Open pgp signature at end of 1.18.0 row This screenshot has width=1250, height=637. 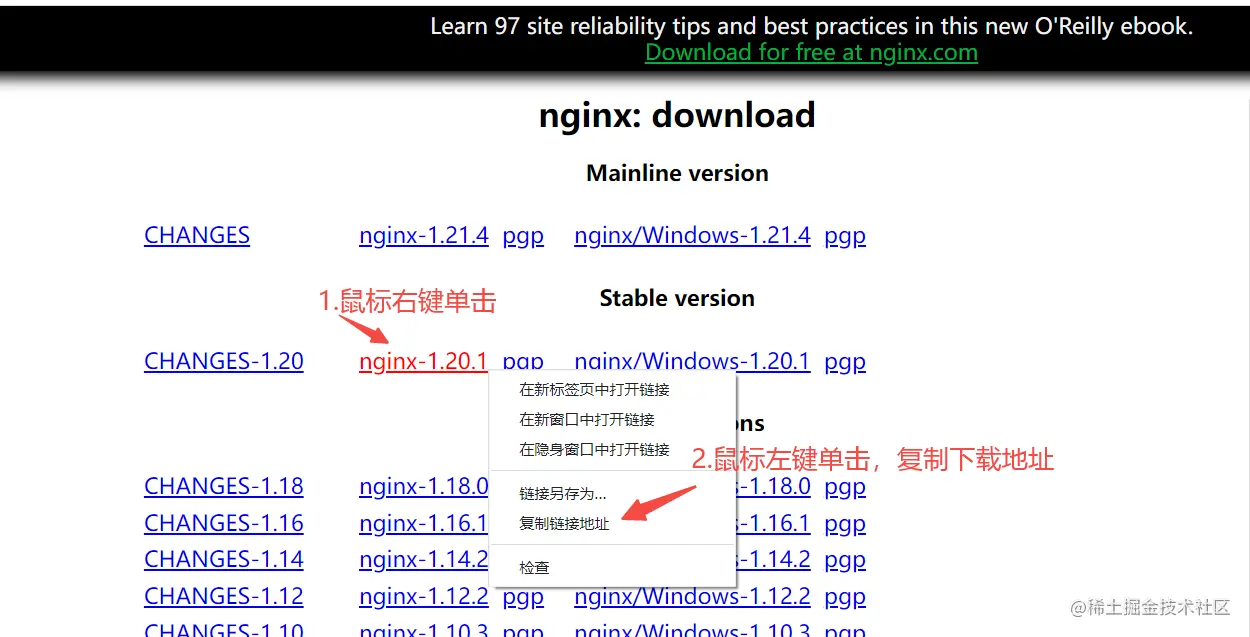(845, 488)
